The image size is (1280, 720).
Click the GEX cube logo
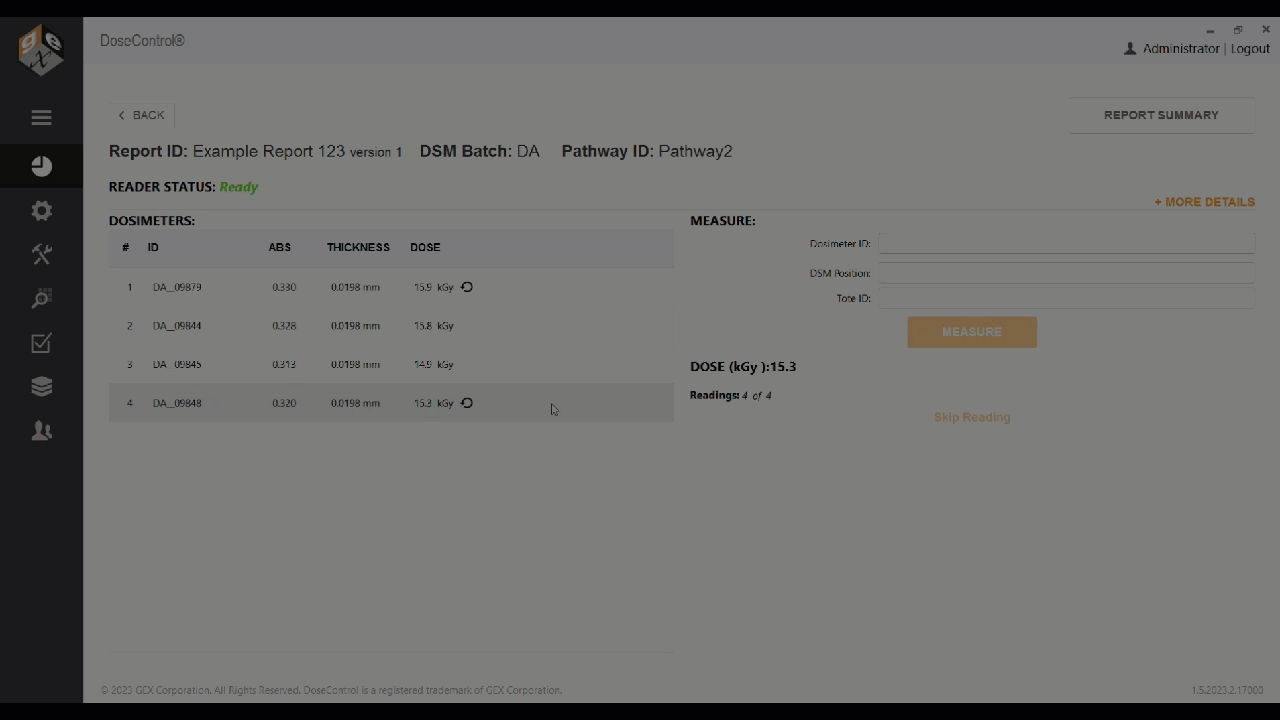41,50
